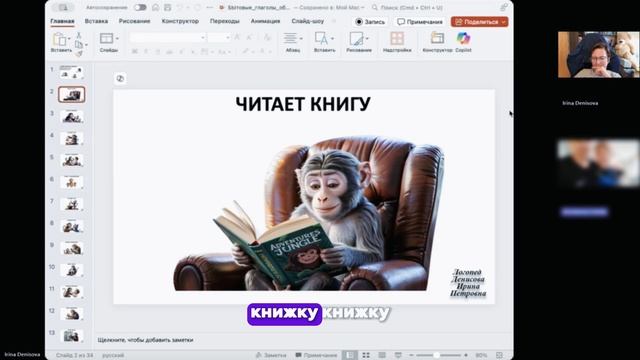The height and width of the screenshot is (360, 640).
Task: Click the fit slide to window icon
Action: pyautogui.click(x=499, y=355)
